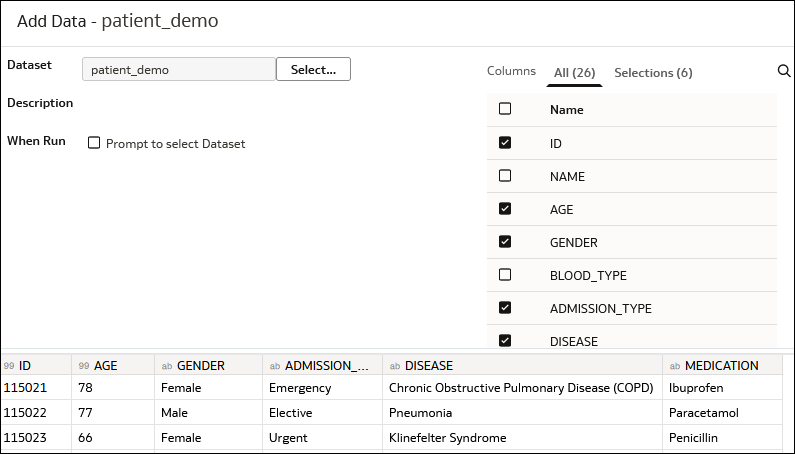Click the text type icon beside MEDICATION header
The width and height of the screenshot is (795, 454).
pos(675,366)
